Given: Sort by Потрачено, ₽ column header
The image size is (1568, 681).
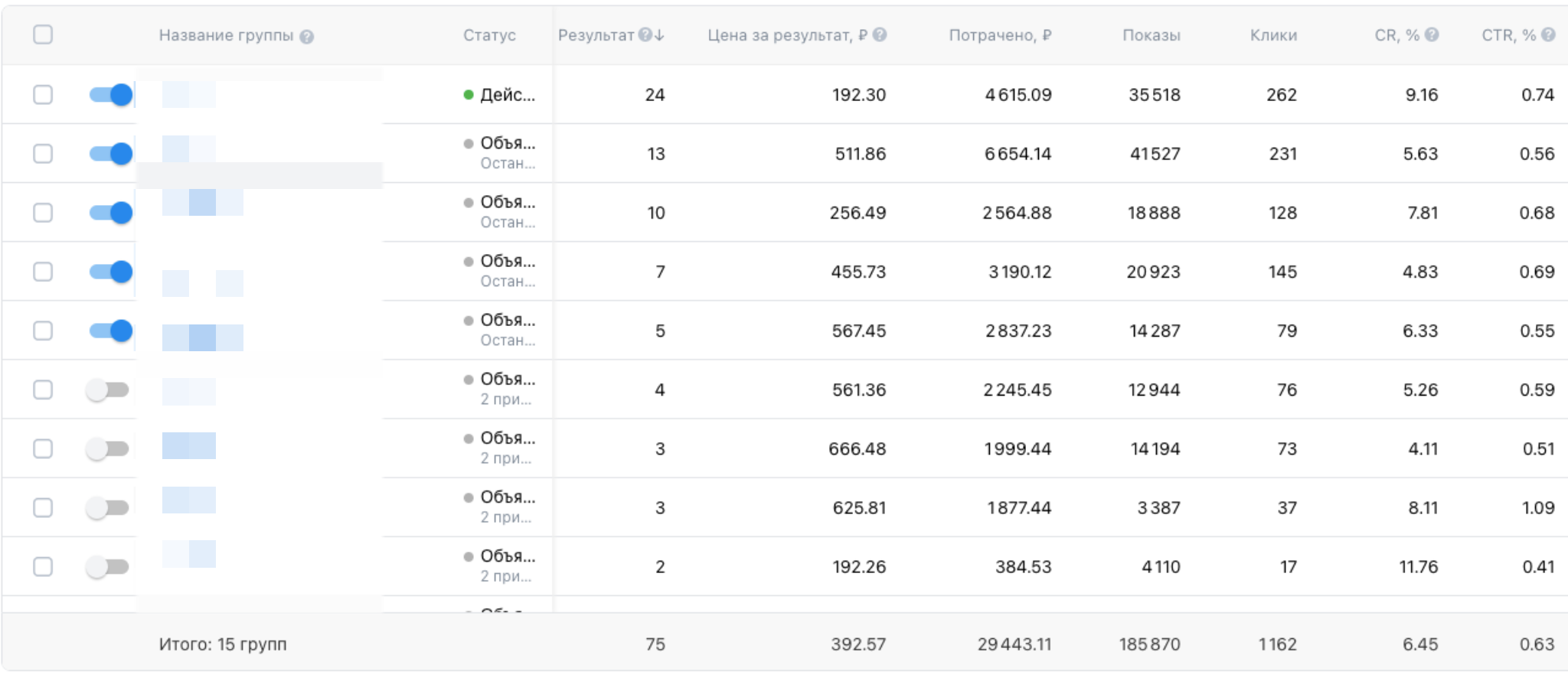Looking at the screenshot, I should coord(999,35).
